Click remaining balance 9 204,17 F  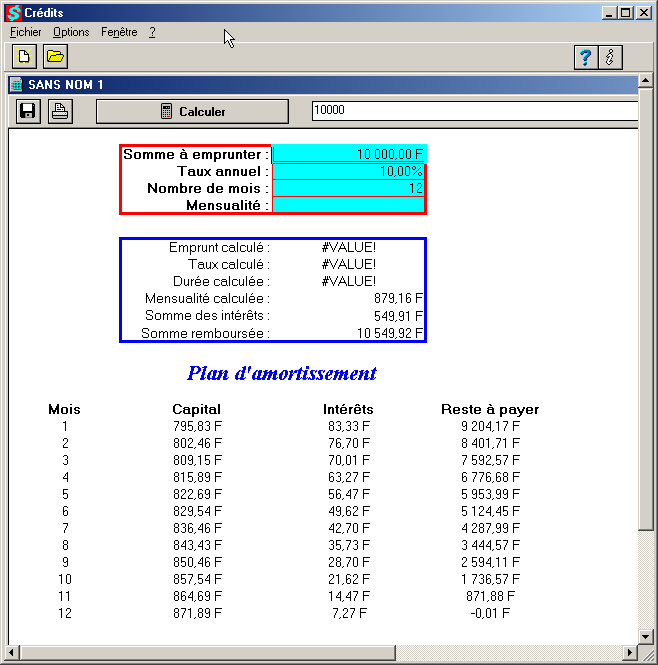pos(490,426)
